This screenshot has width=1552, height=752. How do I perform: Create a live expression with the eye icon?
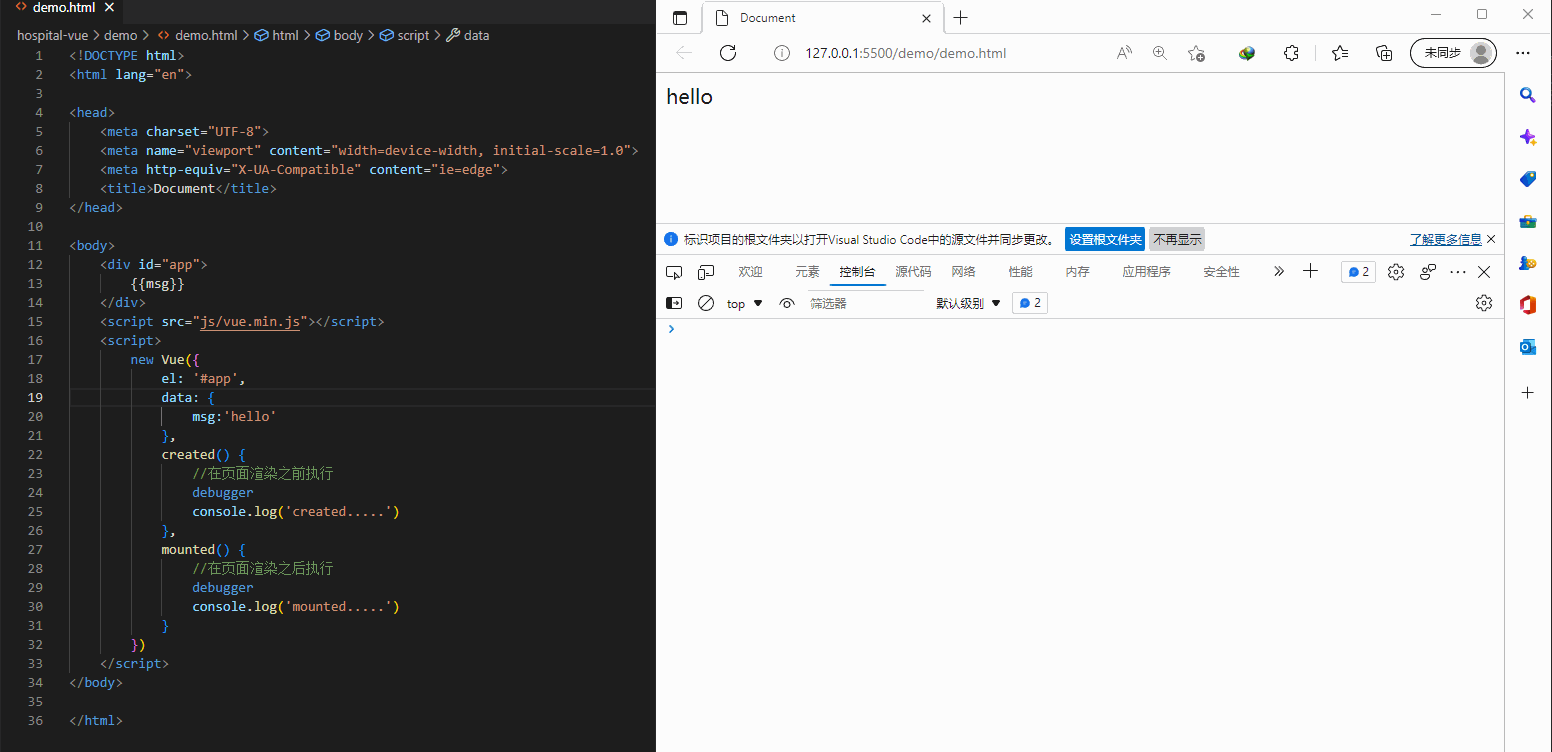tap(787, 303)
